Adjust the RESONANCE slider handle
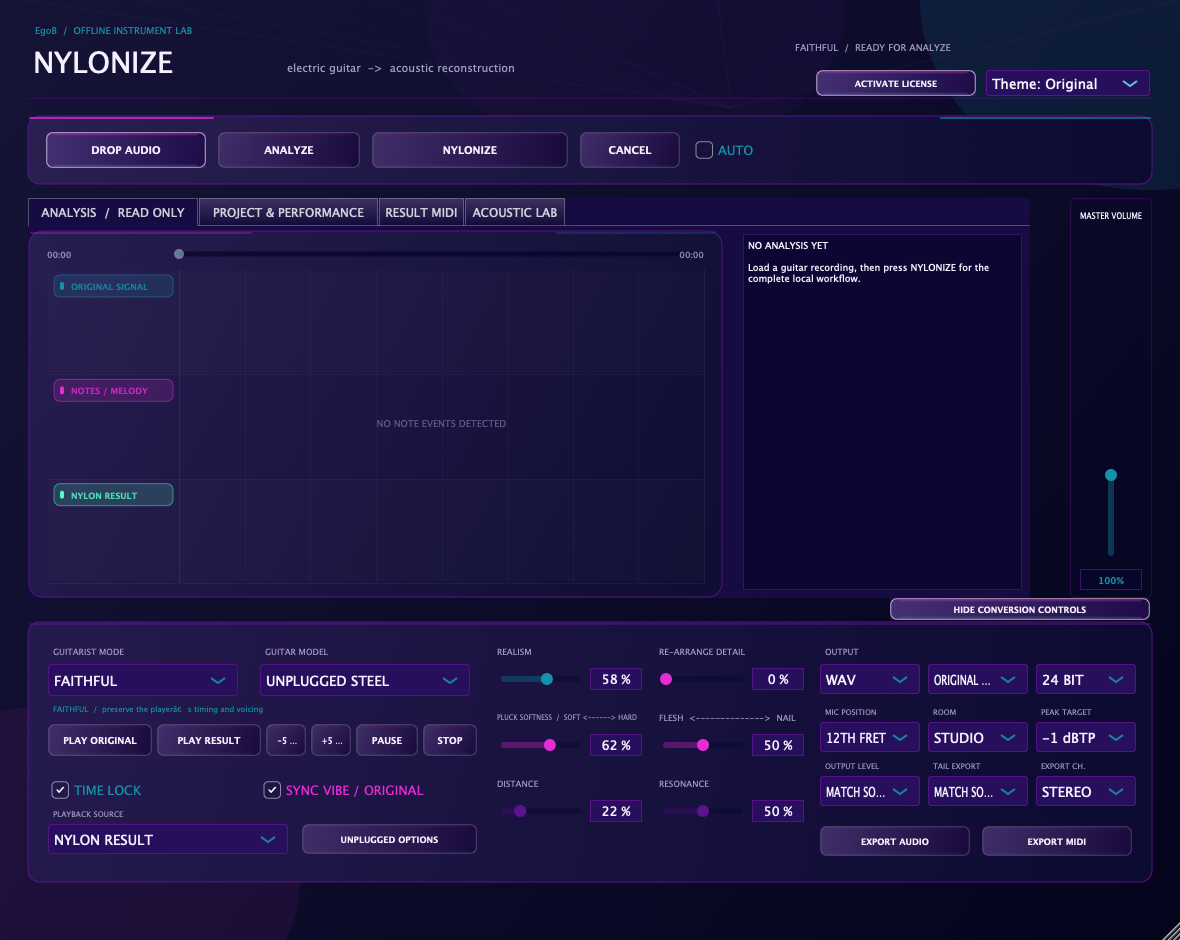1180x940 pixels. click(703, 811)
